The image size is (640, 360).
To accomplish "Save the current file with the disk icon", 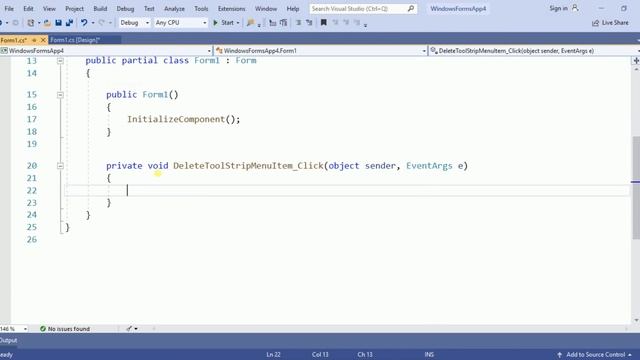I will (58, 23).
